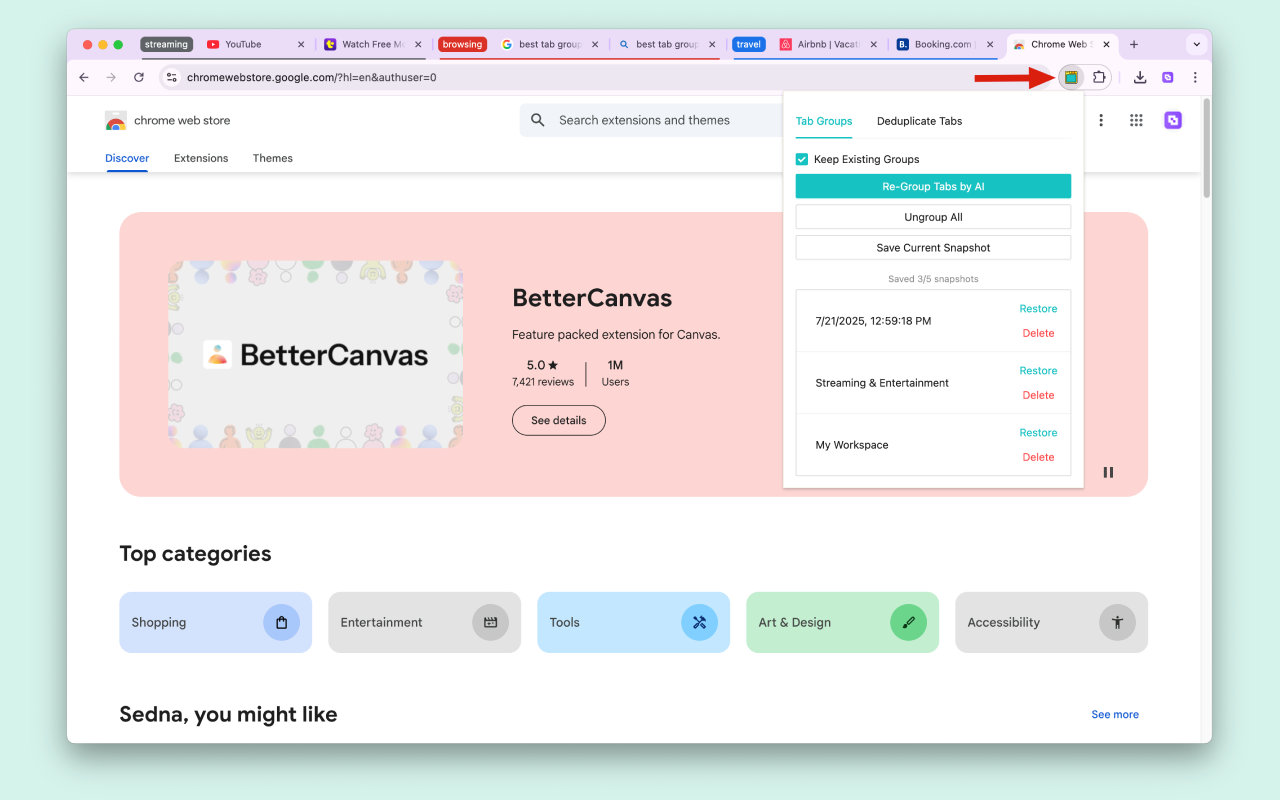
Task: Click the streaming tab group label
Action: point(166,44)
